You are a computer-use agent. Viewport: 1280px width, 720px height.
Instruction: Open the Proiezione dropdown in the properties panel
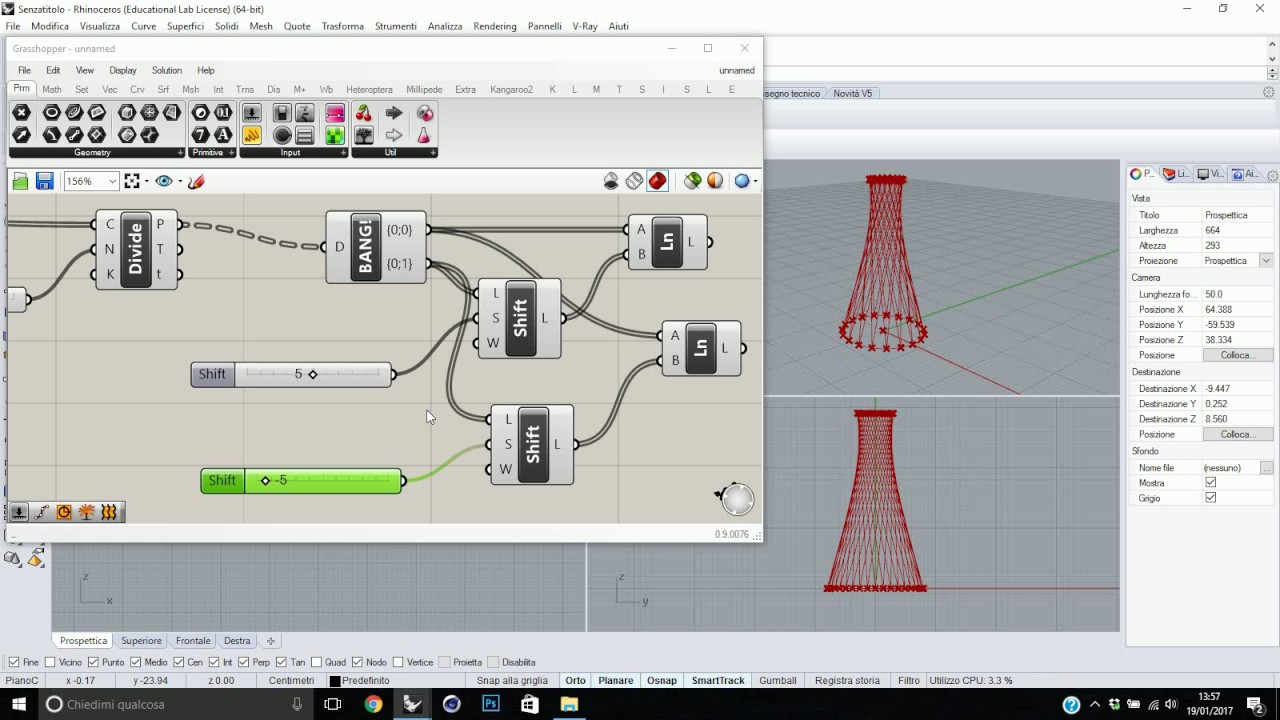pyautogui.click(x=1266, y=261)
